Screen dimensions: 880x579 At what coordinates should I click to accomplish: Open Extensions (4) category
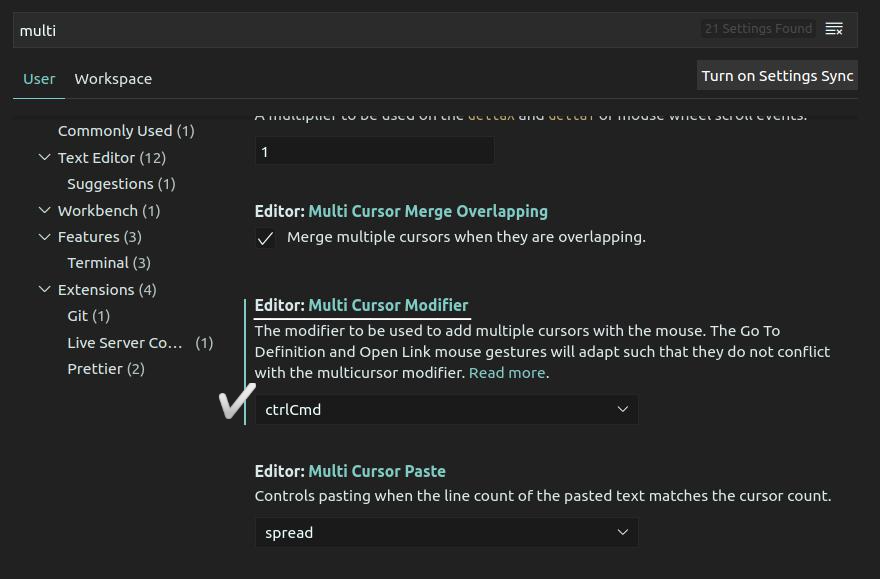[107, 290]
